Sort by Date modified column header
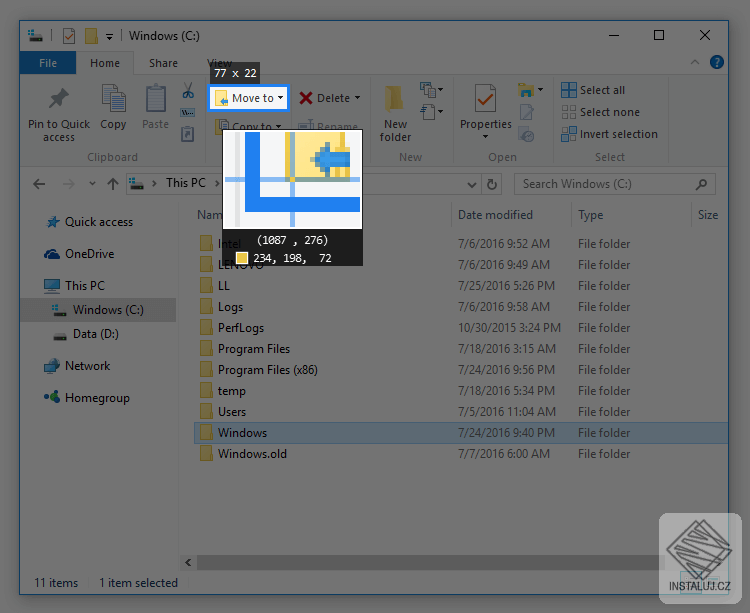The image size is (750, 613). pos(495,215)
